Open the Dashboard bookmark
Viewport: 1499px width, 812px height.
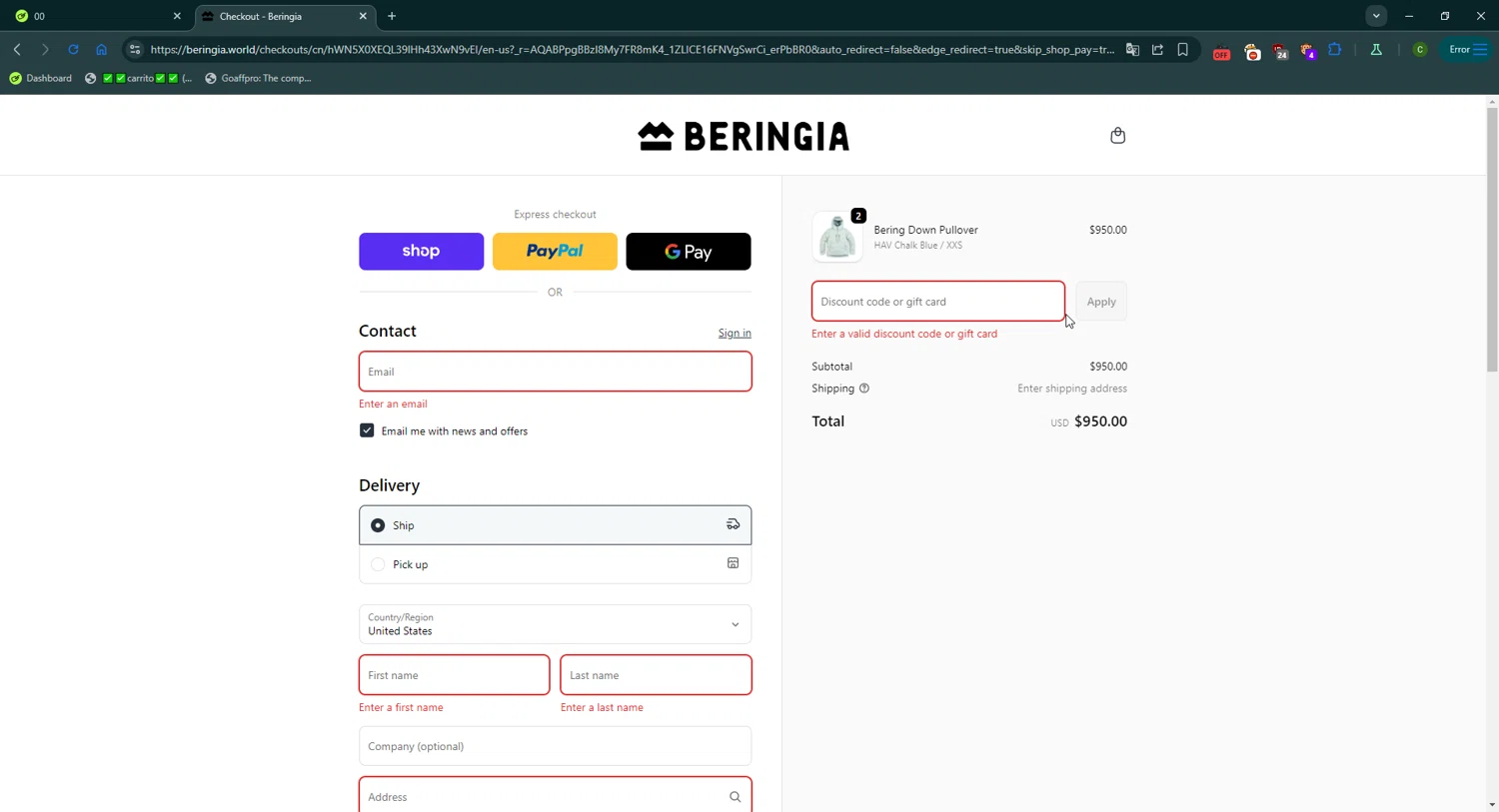pyautogui.click(x=41, y=78)
